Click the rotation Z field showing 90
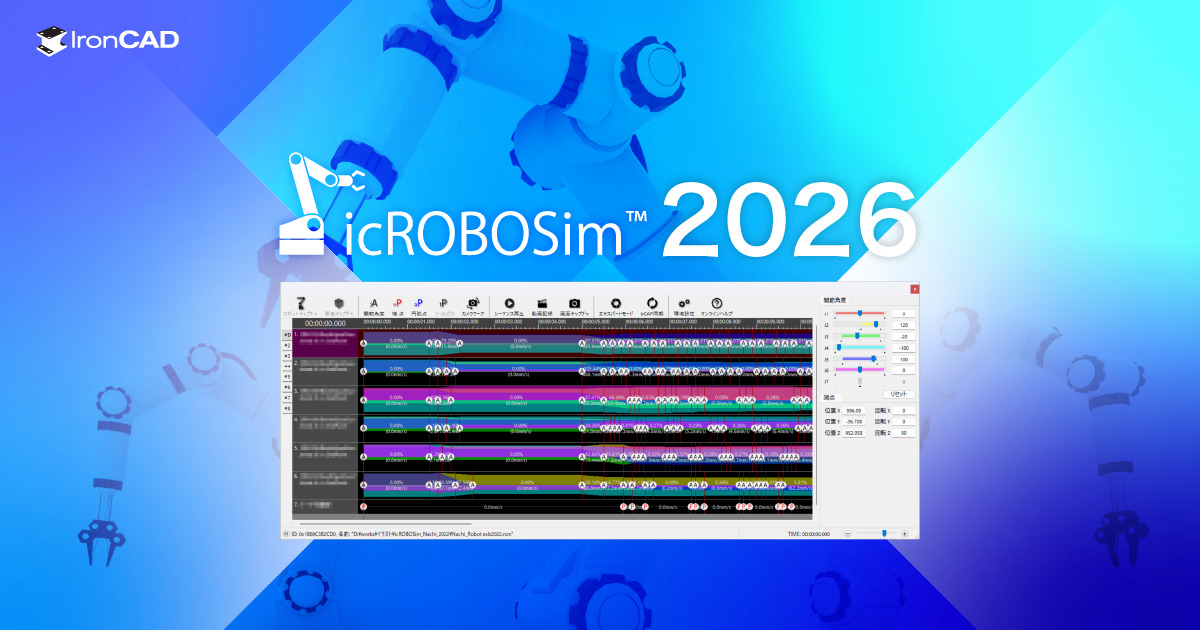The image size is (1200, 630). pyautogui.click(x=904, y=433)
